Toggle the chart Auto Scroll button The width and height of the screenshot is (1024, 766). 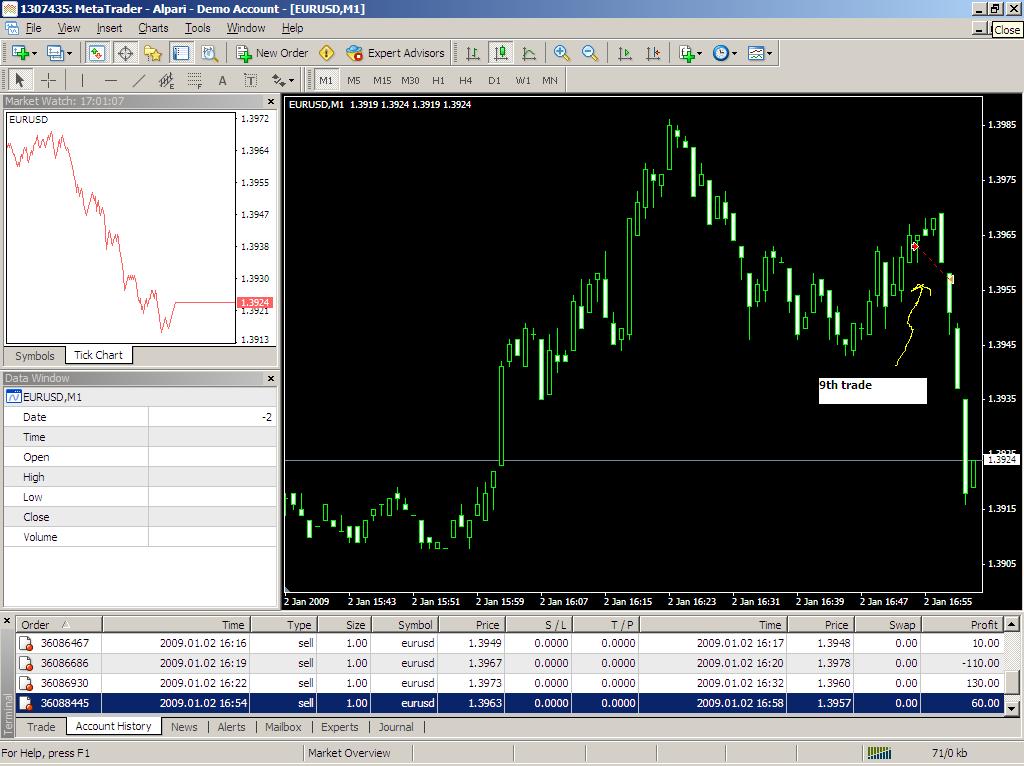625,53
